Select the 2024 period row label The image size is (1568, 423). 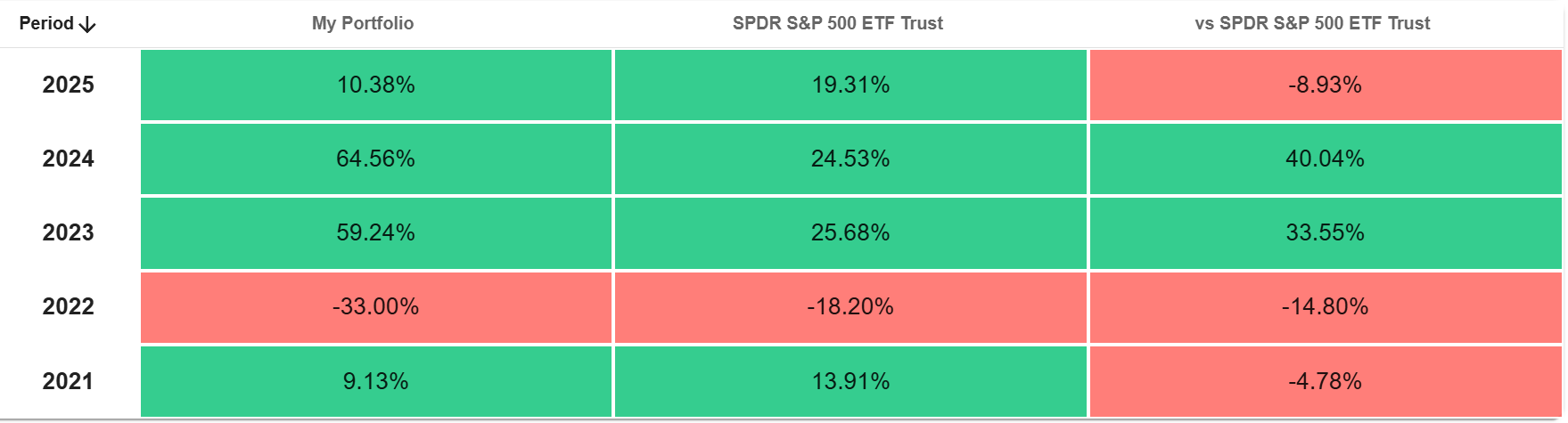click(69, 159)
